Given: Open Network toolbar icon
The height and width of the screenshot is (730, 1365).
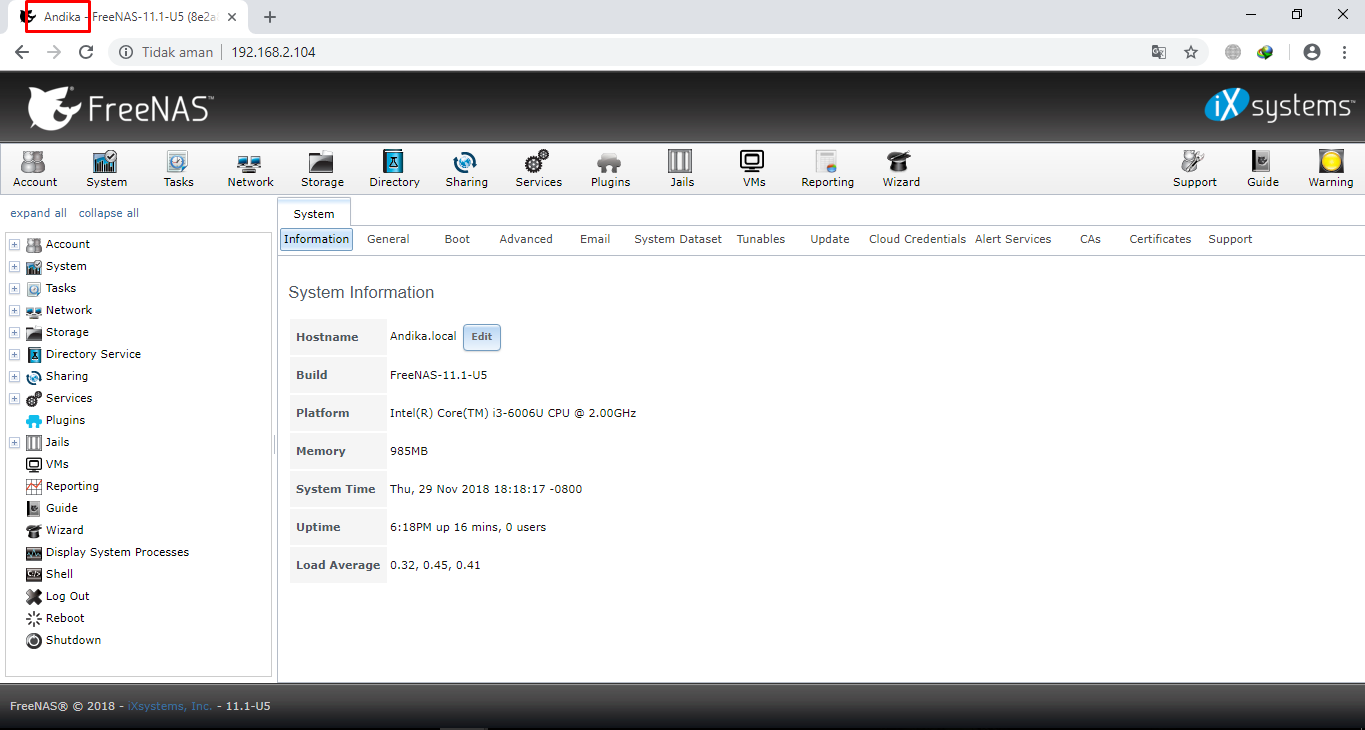Looking at the screenshot, I should (250, 169).
